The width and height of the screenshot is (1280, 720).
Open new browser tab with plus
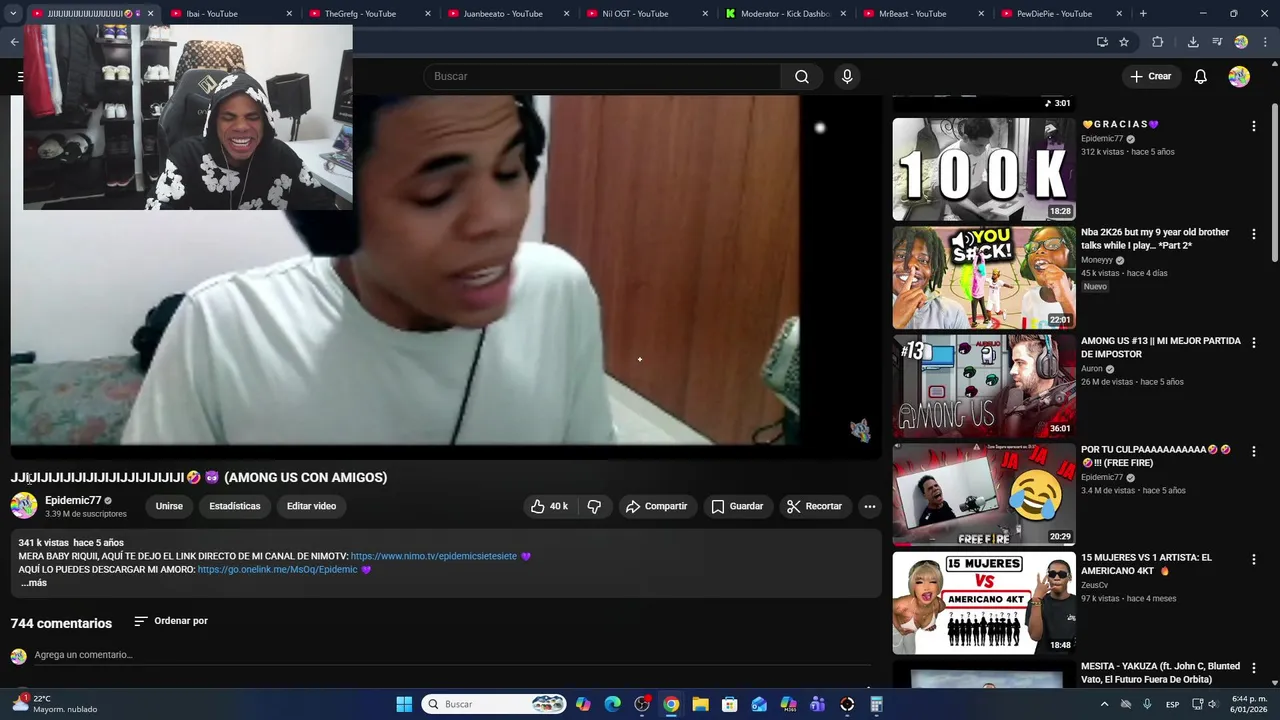click(1143, 14)
